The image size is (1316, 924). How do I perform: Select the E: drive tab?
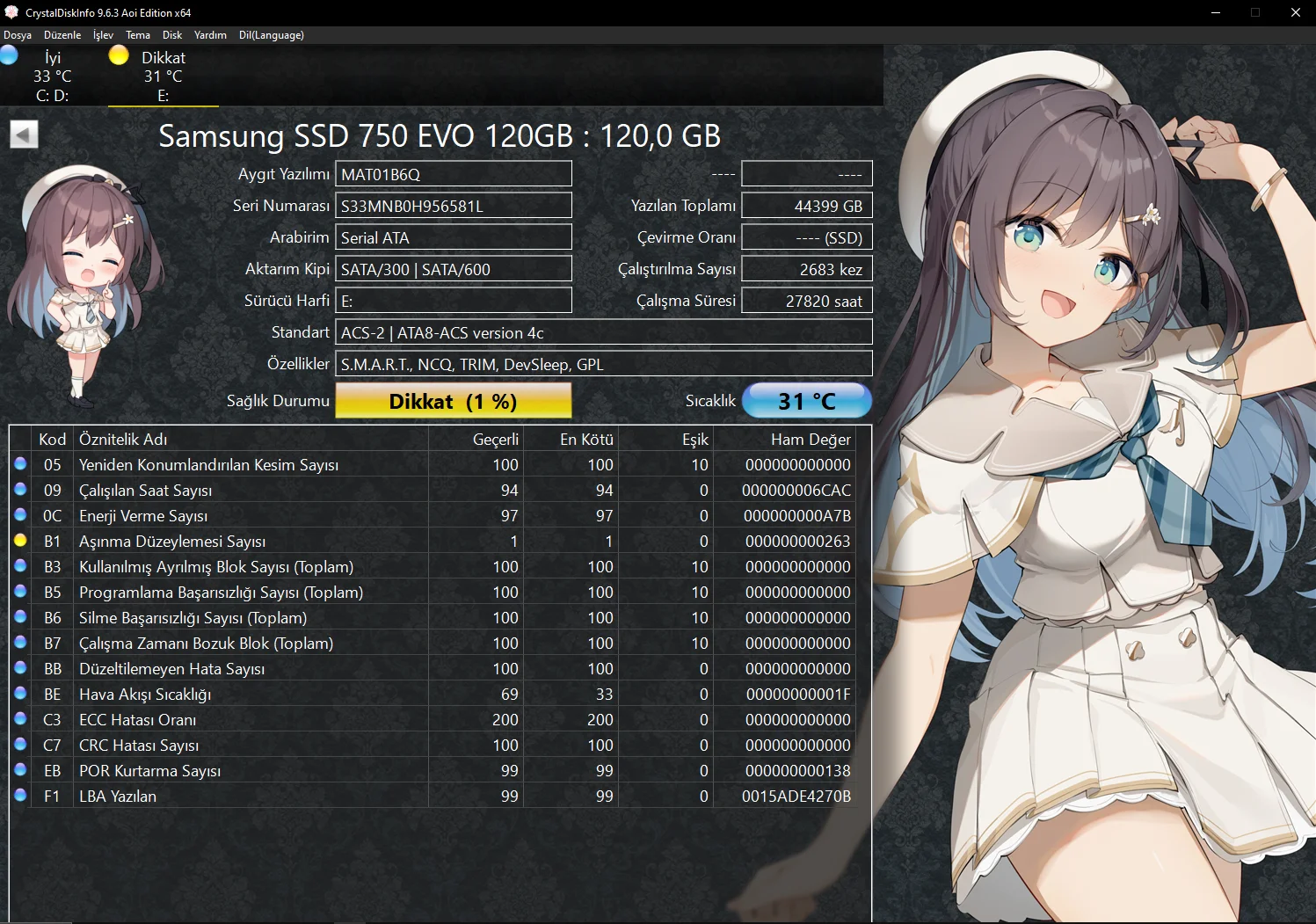click(x=163, y=76)
